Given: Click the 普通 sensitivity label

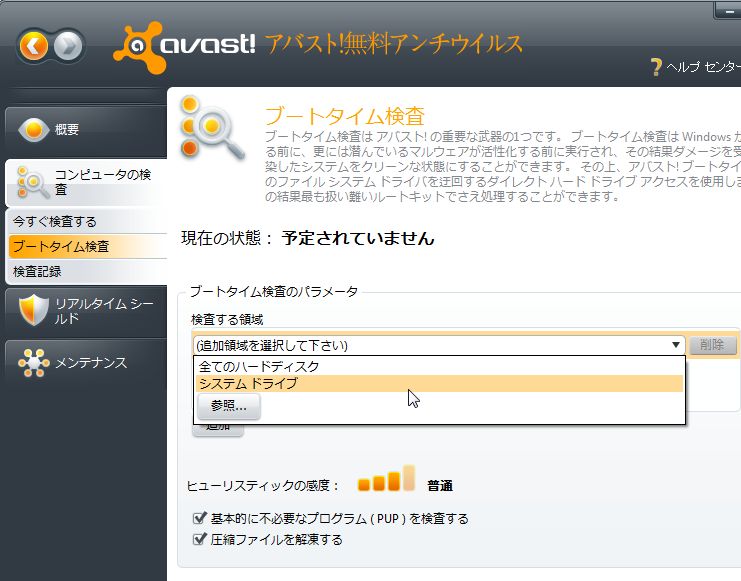Looking at the screenshot, I should point(440,486).
